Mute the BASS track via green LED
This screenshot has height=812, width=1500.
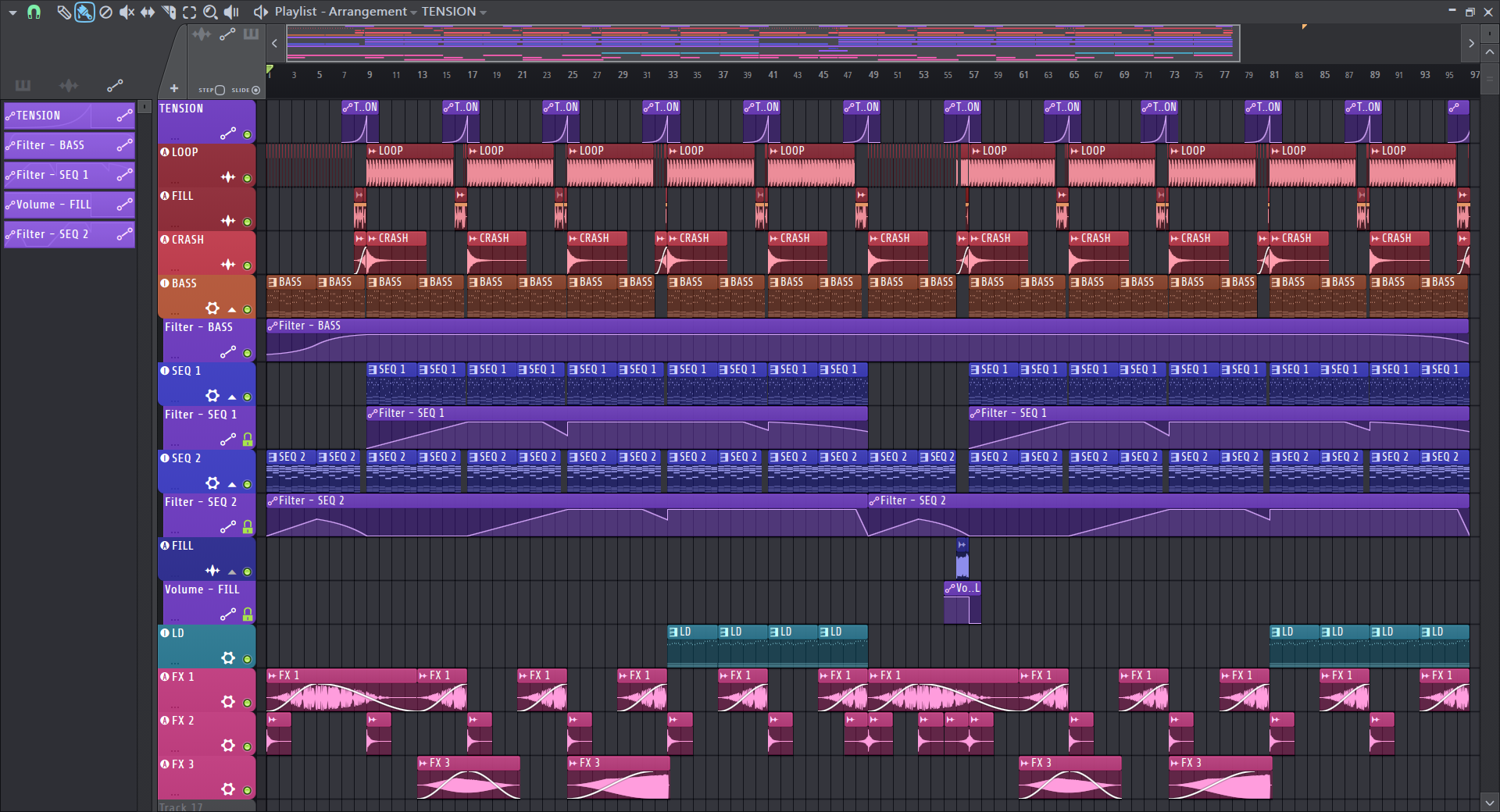tap(248, 309)
